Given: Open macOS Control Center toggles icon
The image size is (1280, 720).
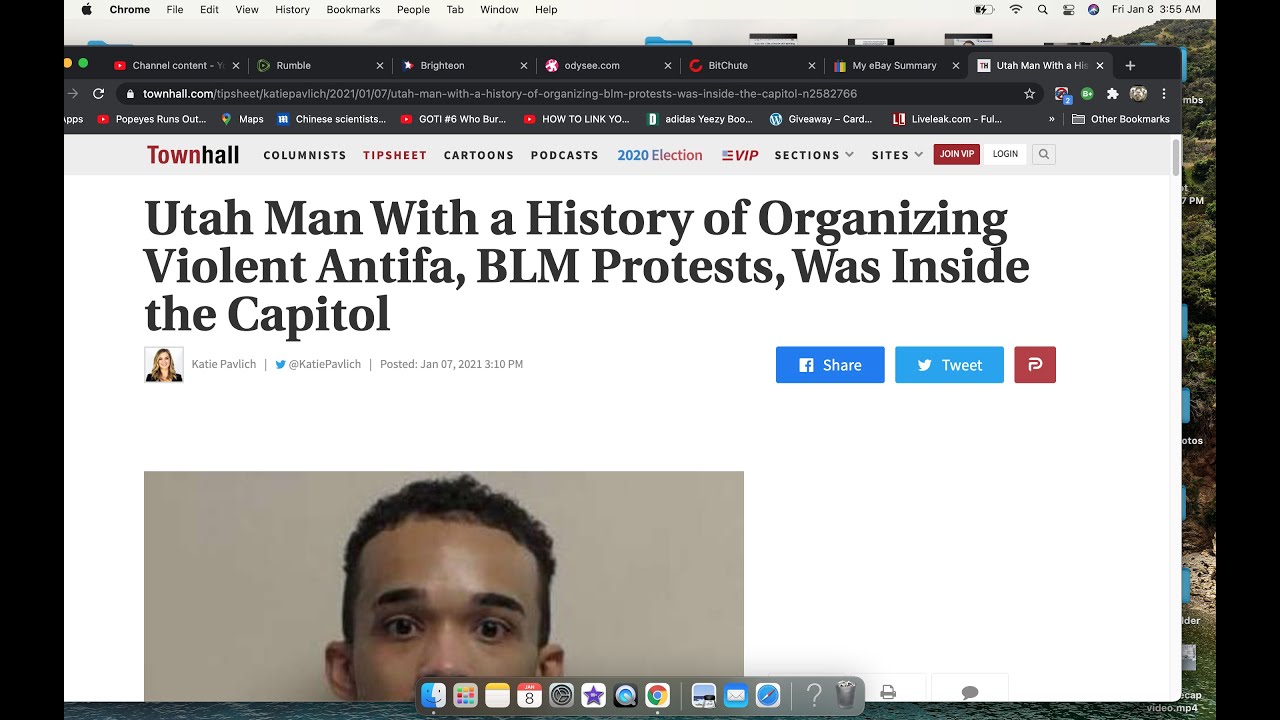Looking at the screenshot, I should point(1068,10).
